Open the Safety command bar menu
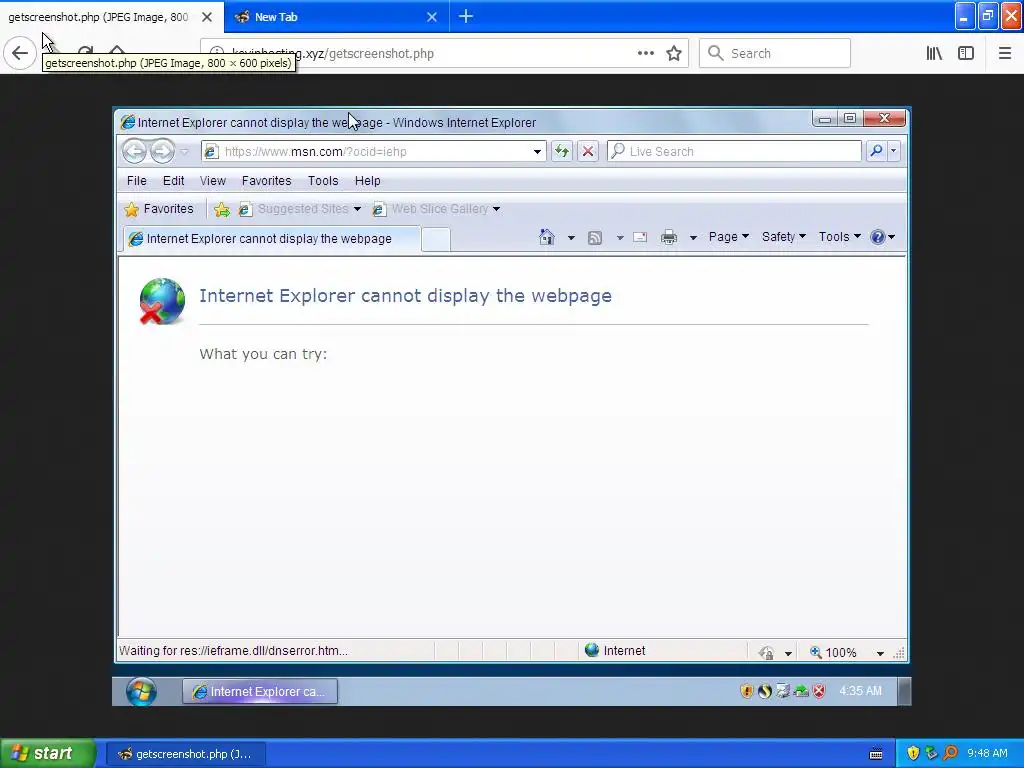Screen dimensions: 1024x768 [784, 237]
